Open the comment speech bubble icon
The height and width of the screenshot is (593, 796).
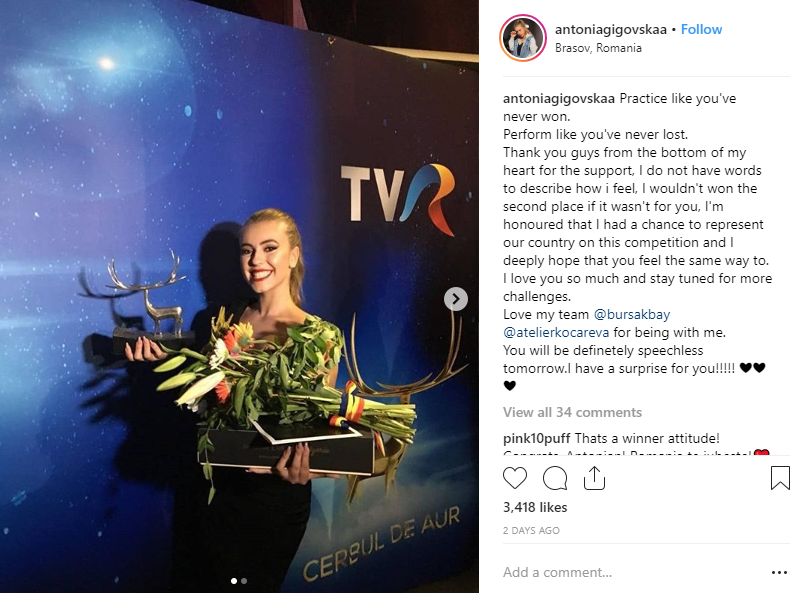point(555,478)
